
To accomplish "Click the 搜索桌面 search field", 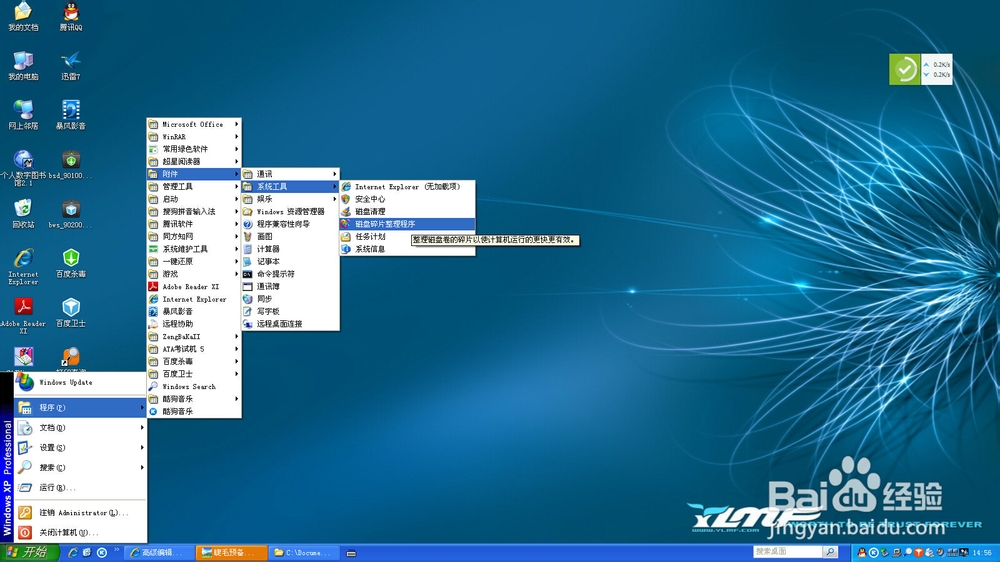I will click(x=787, y=552).
